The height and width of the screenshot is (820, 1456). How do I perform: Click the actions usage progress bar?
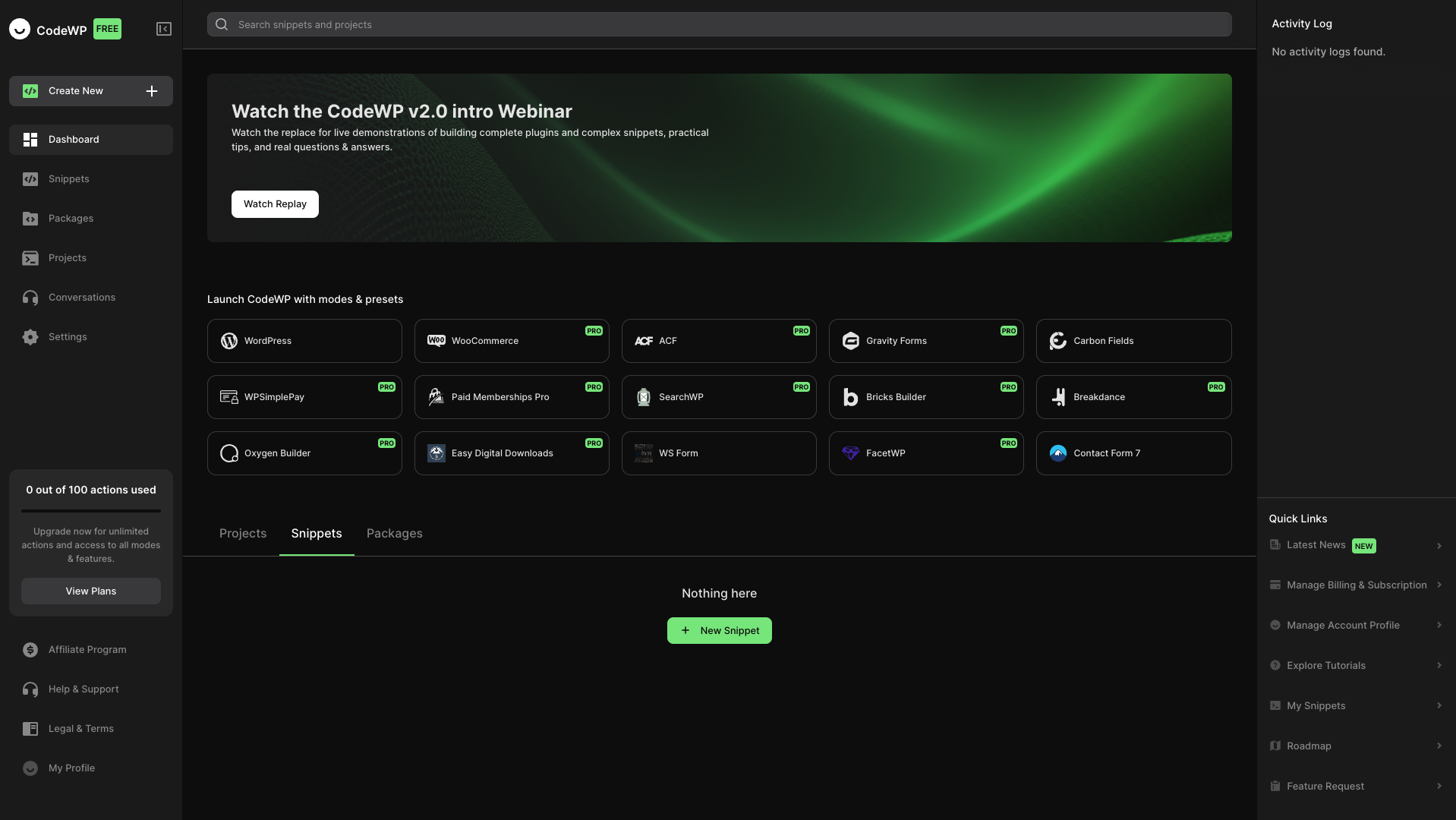coord(90,509)
